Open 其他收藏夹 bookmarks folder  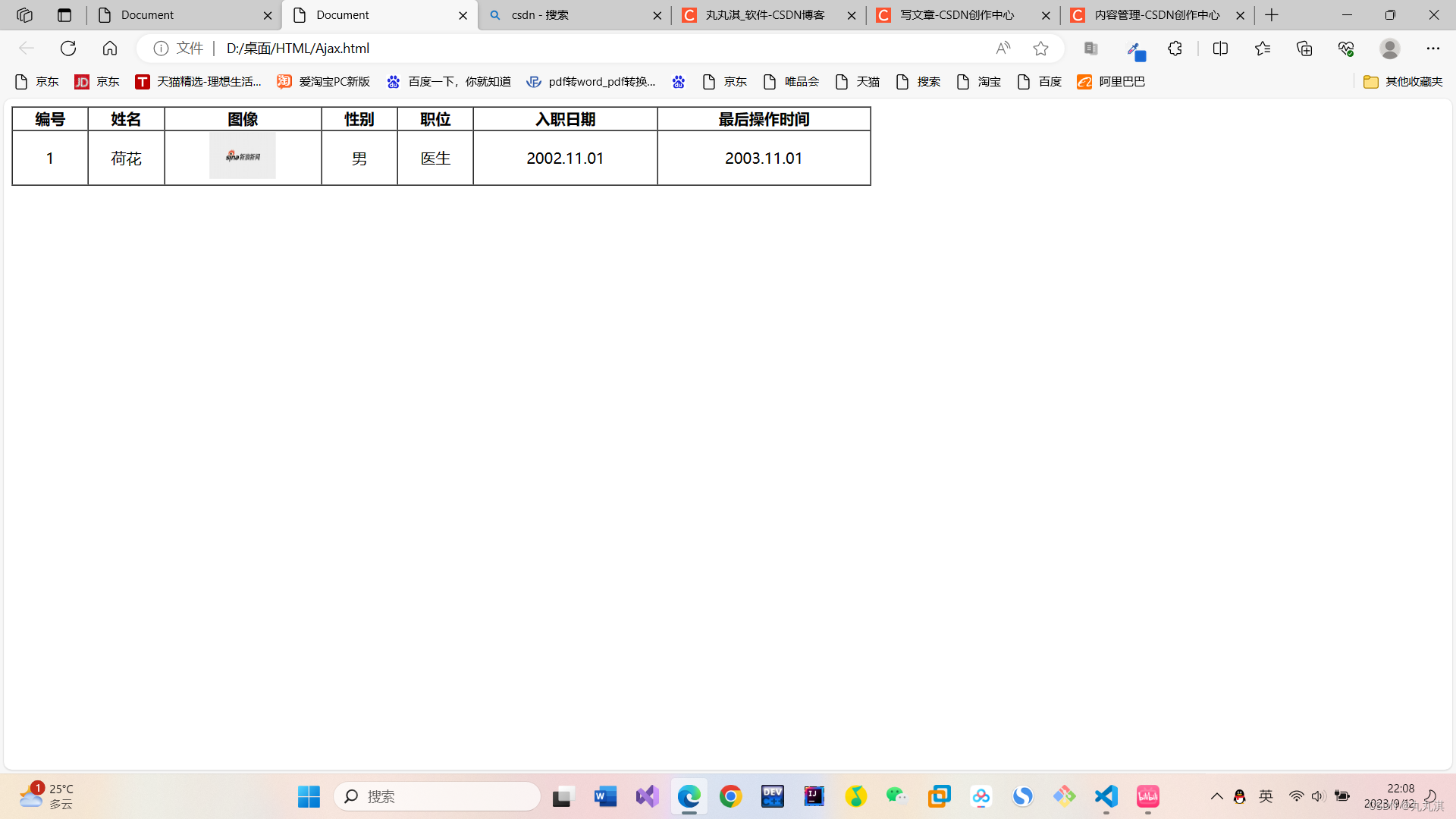(x=1402, y=82)
